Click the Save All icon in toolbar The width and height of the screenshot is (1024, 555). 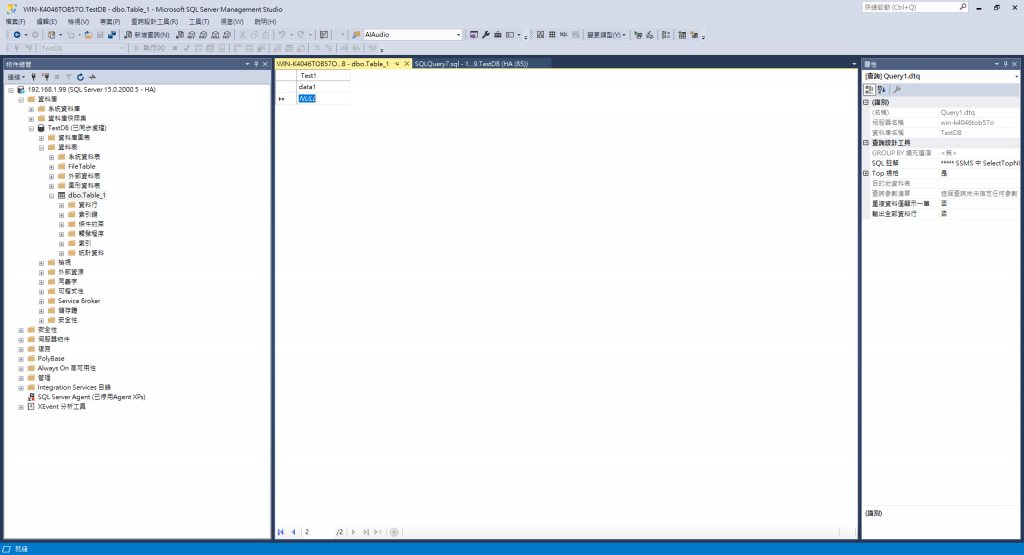(x=112, y=35)
